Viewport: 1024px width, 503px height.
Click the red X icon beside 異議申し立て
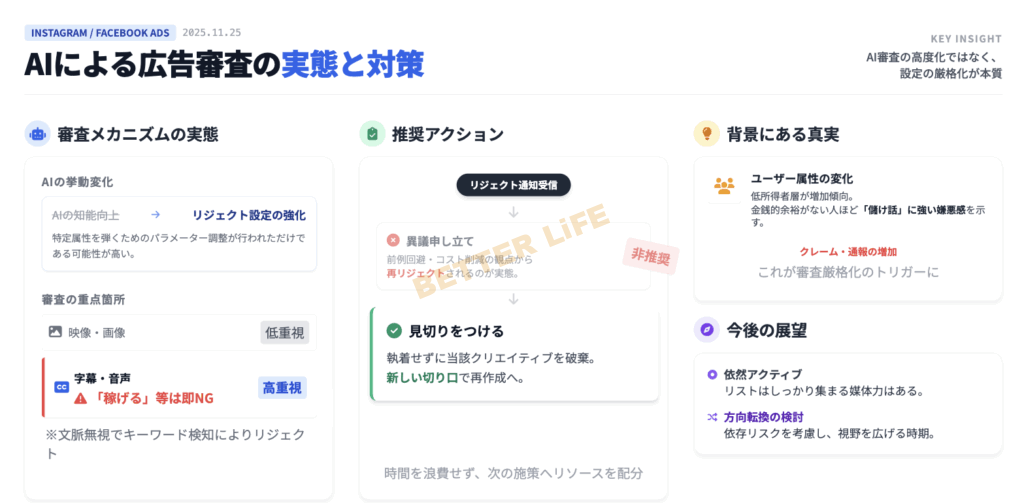pyautogui.click(x=393, y=241)
